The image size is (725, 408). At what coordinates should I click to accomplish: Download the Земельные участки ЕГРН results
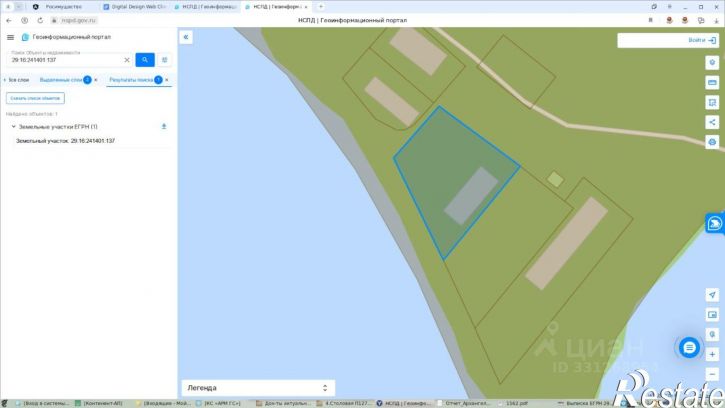click(164, 126)
